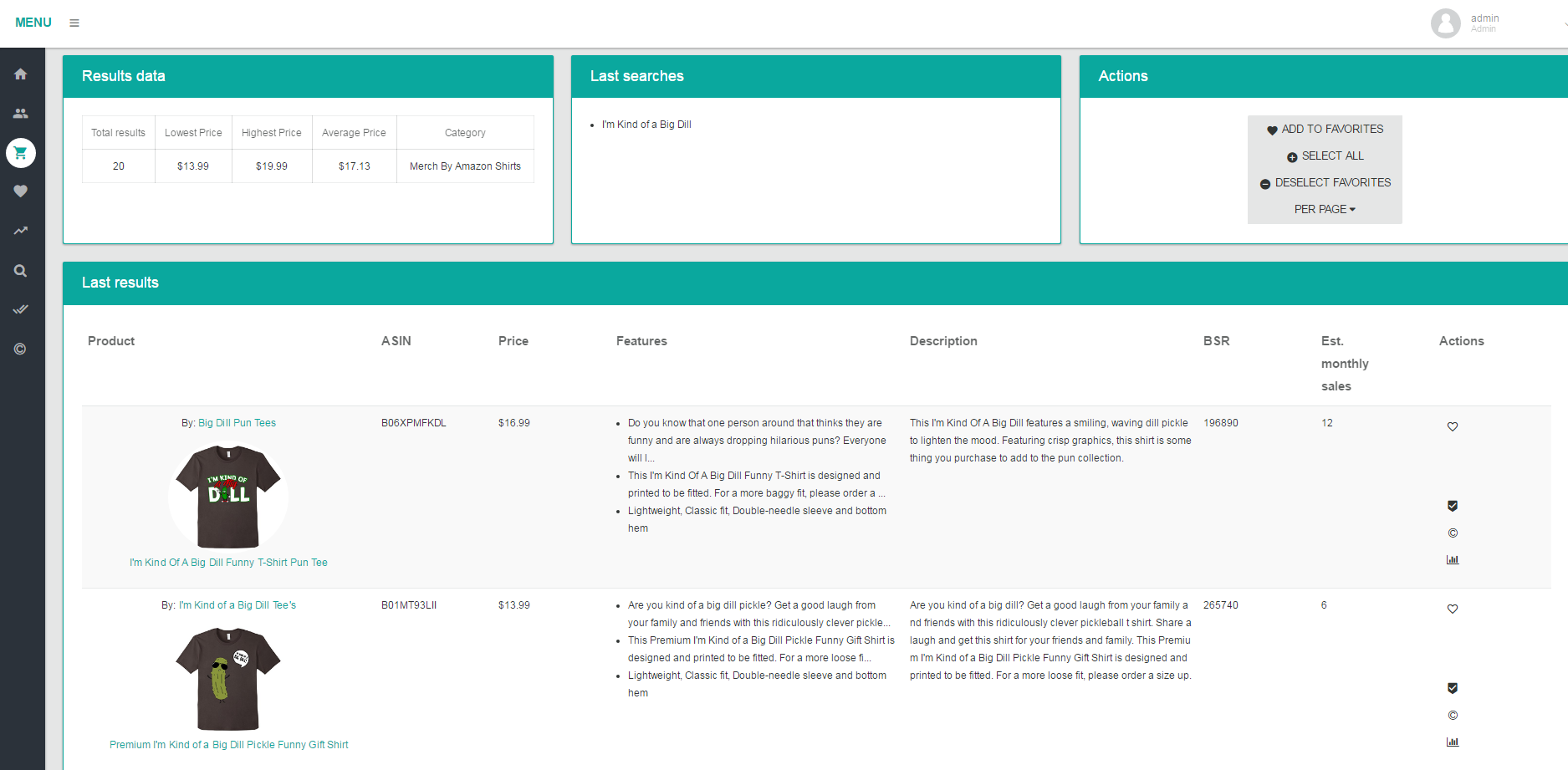
Task: Click the copyright check icon for the Pickle shirt
Action: click(x=1453, y=715)
